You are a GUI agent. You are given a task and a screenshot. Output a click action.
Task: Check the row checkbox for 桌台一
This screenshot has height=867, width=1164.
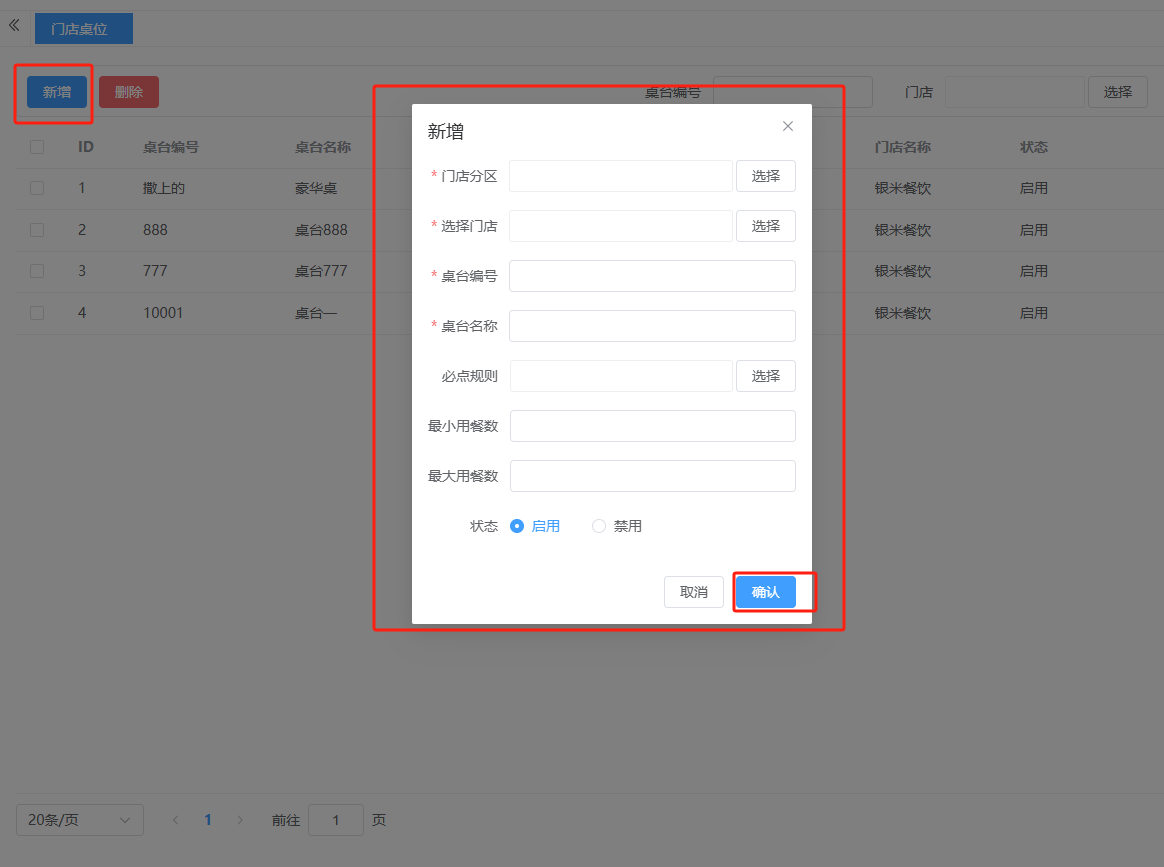click(37, 313)
